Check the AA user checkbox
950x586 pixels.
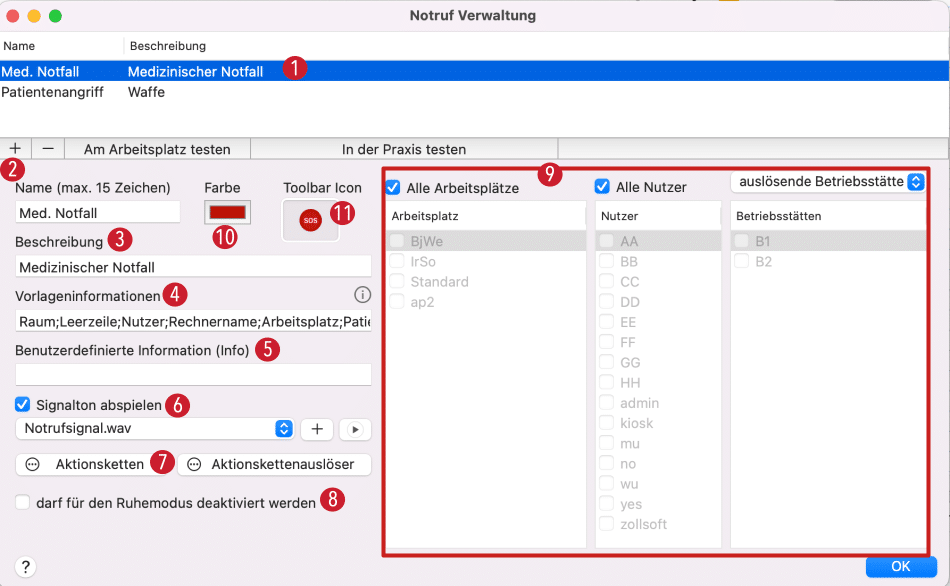coord(606,241)
